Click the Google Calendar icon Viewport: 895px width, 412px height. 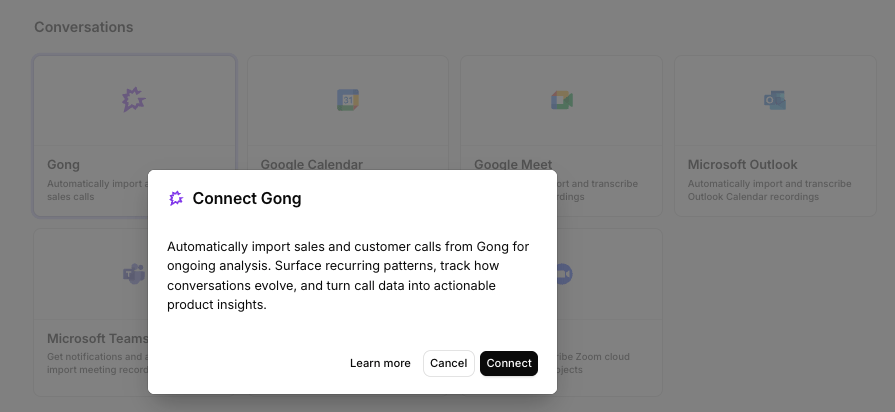pyautogui.click(x=348, y=100)
